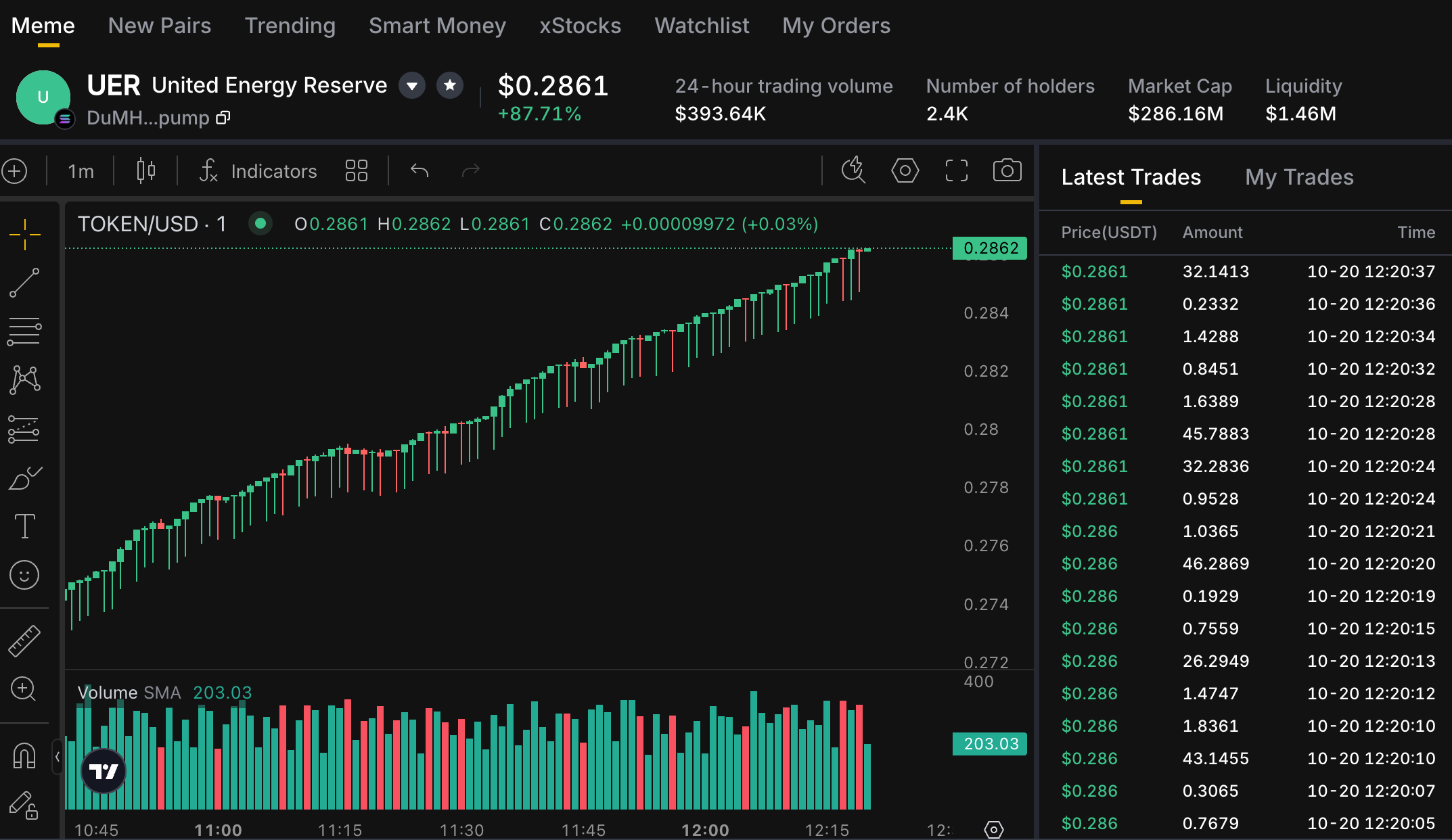Open the quick search lightning icon
Screen dimensions: 1452x840
pyautogui.click(x=854, y=170)
